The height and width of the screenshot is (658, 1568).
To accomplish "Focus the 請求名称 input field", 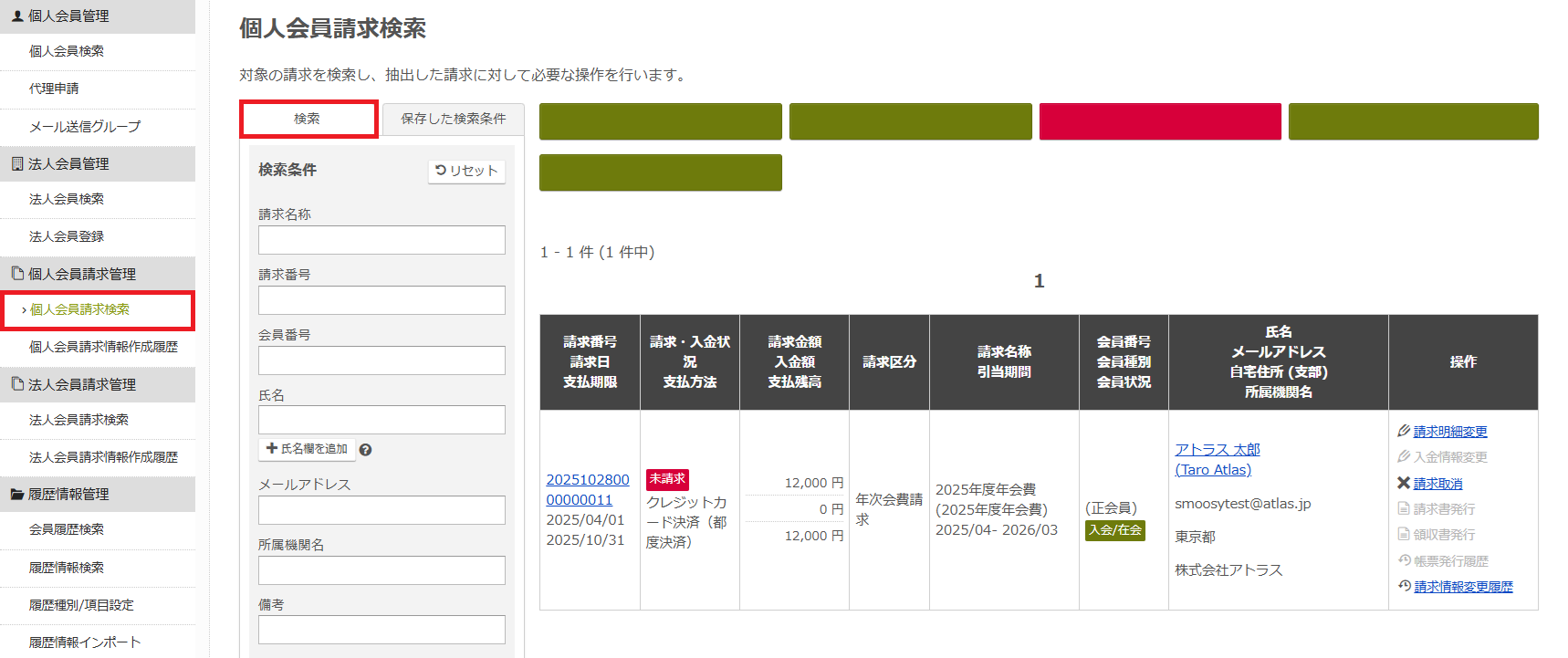I will coord(382,240).
